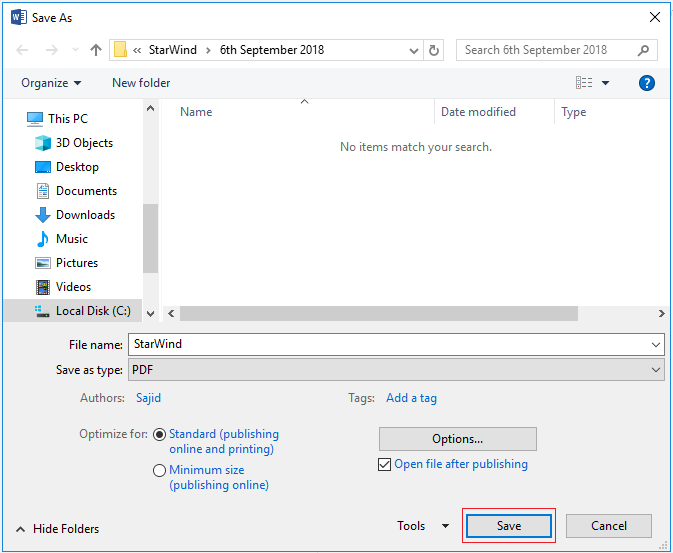This screenshot has height=553, width=673.
Task: Click the Save button
Action: point(509,526)
